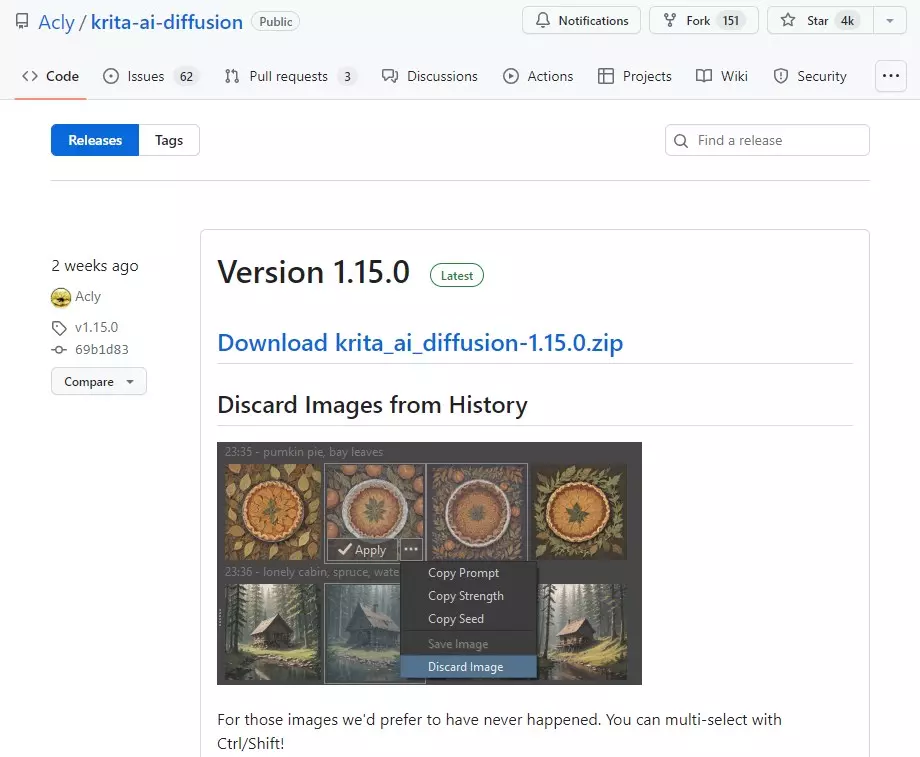Click Acly's avatar image

click(x=60, y=298)
